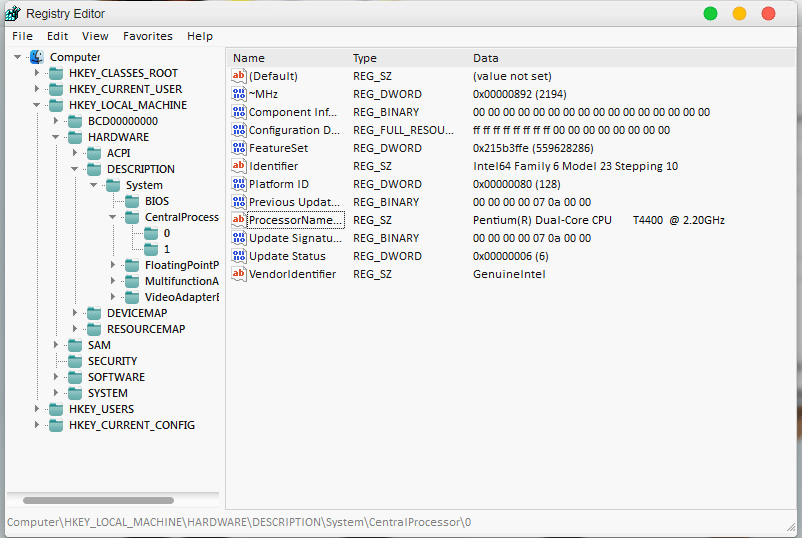The image size is (802, 538).
Task: Select the SECURITY key
Action: coord(113,361)
